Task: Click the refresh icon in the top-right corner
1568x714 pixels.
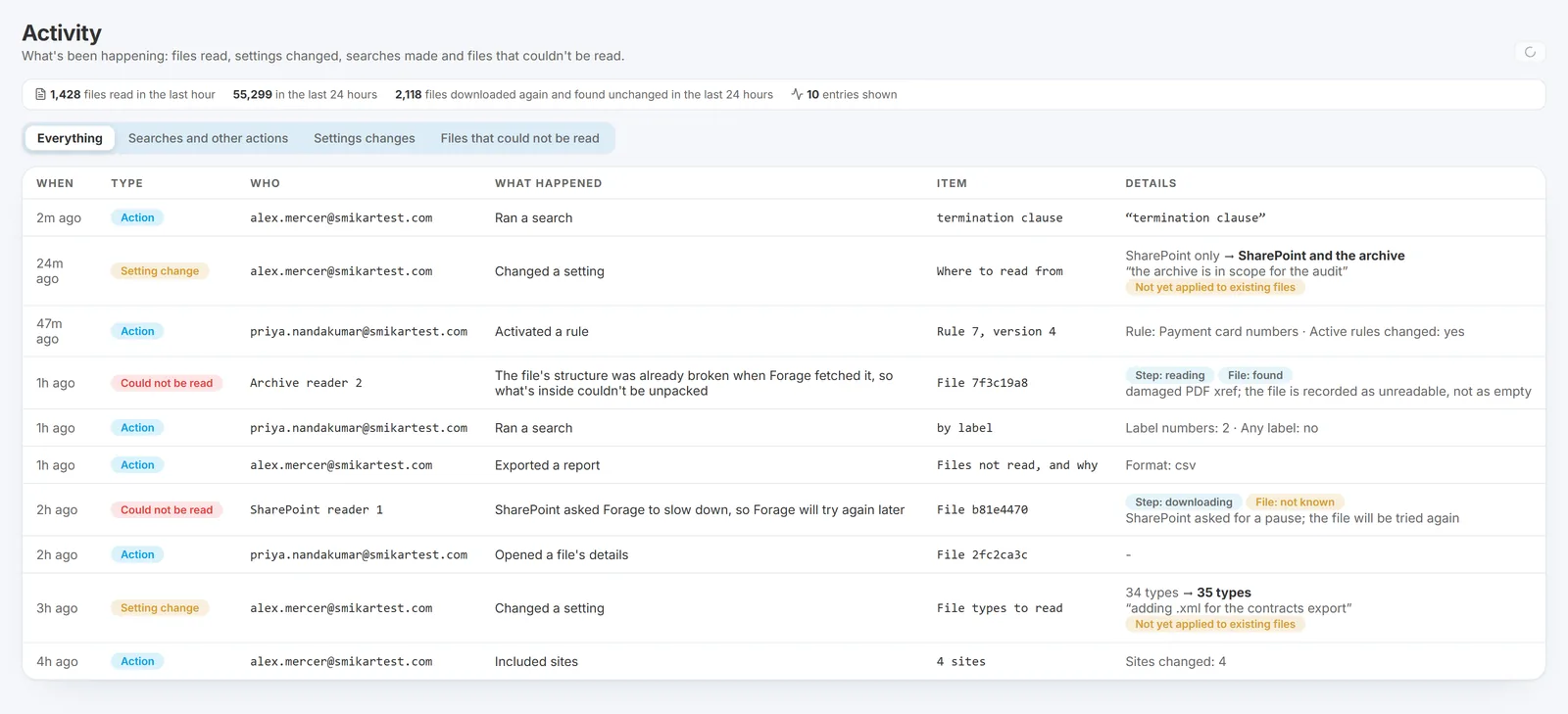Action: tap(1530, 52)
